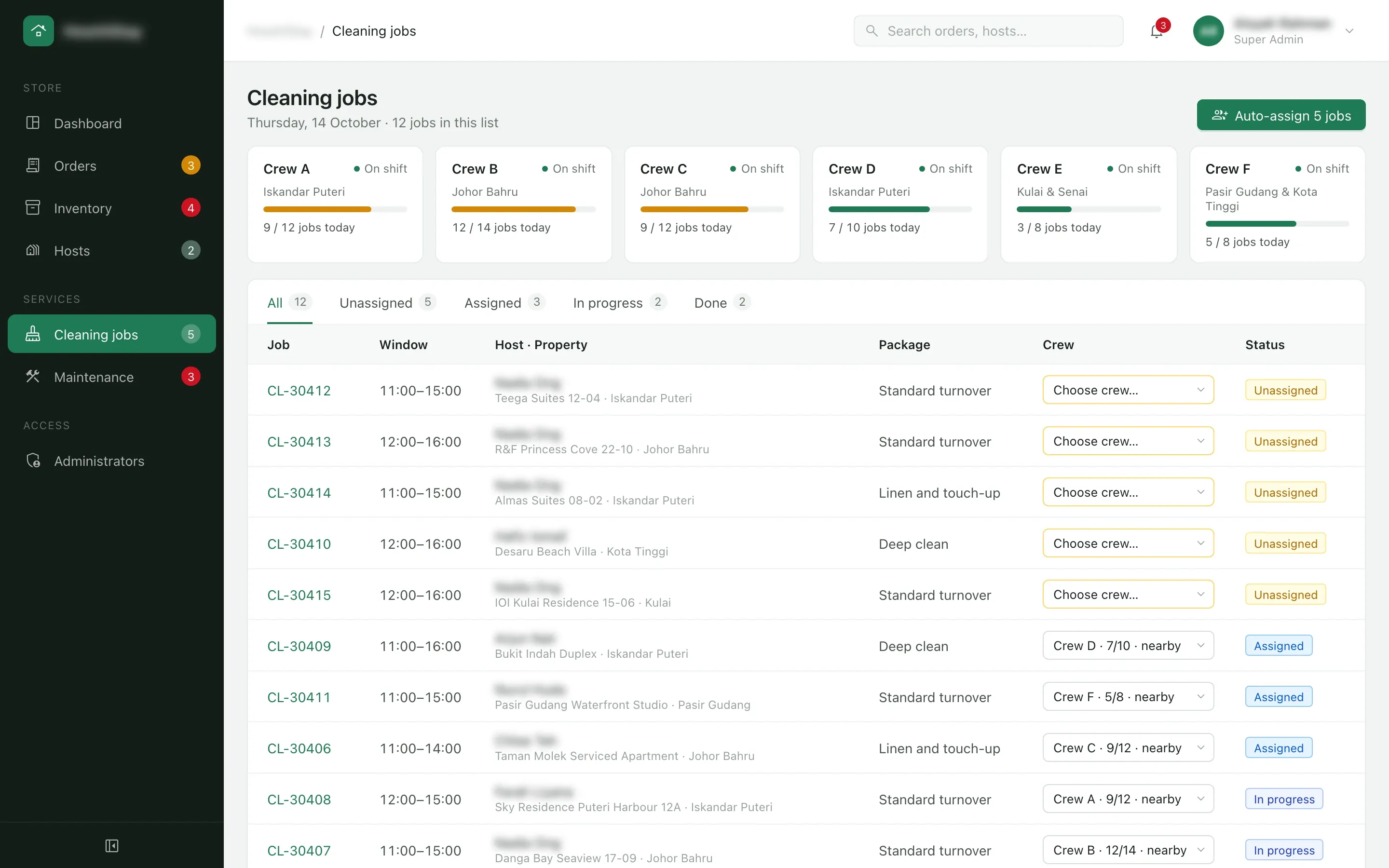The width and height of the screenshot is (1389, 868).
Task: Open Choose crew dropdown for CL-30414
Action: point(1128,492)
